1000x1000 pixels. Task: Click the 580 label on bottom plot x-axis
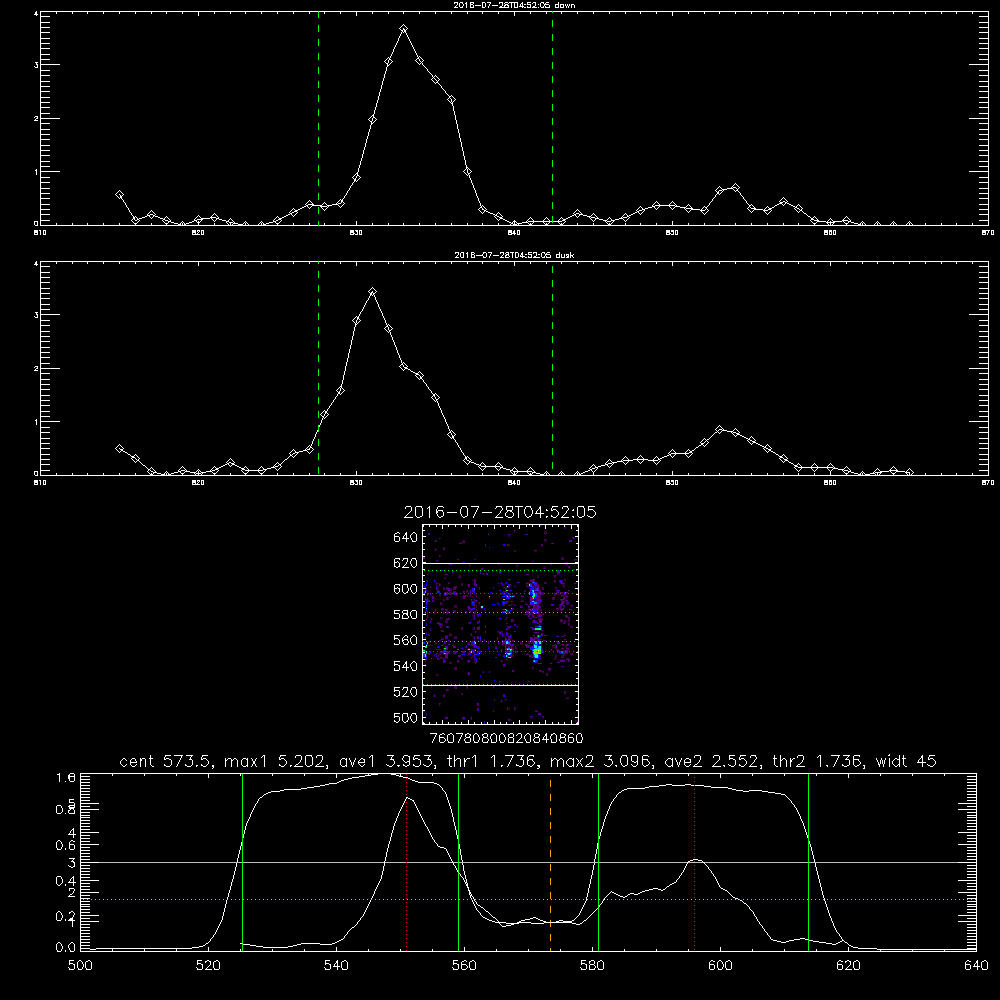click(592, 966)
